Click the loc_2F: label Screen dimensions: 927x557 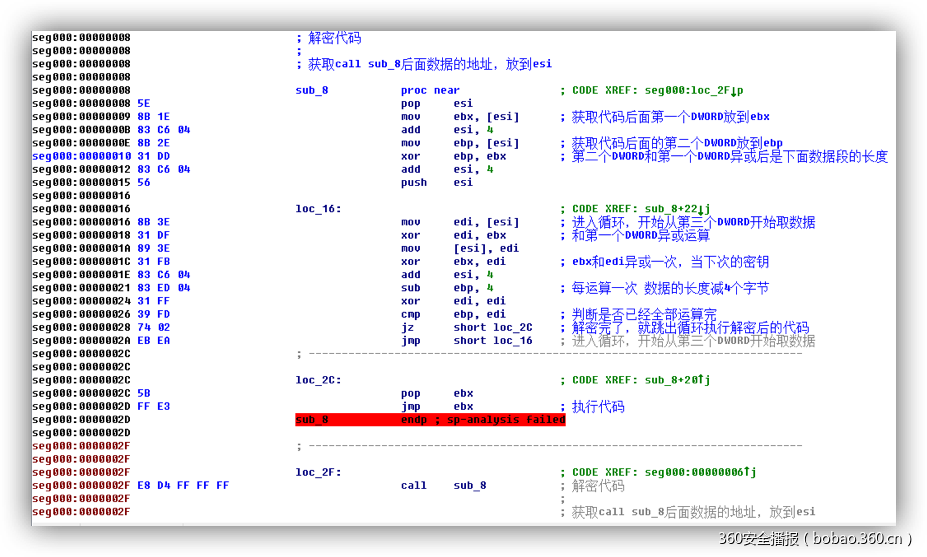[318, 472]
